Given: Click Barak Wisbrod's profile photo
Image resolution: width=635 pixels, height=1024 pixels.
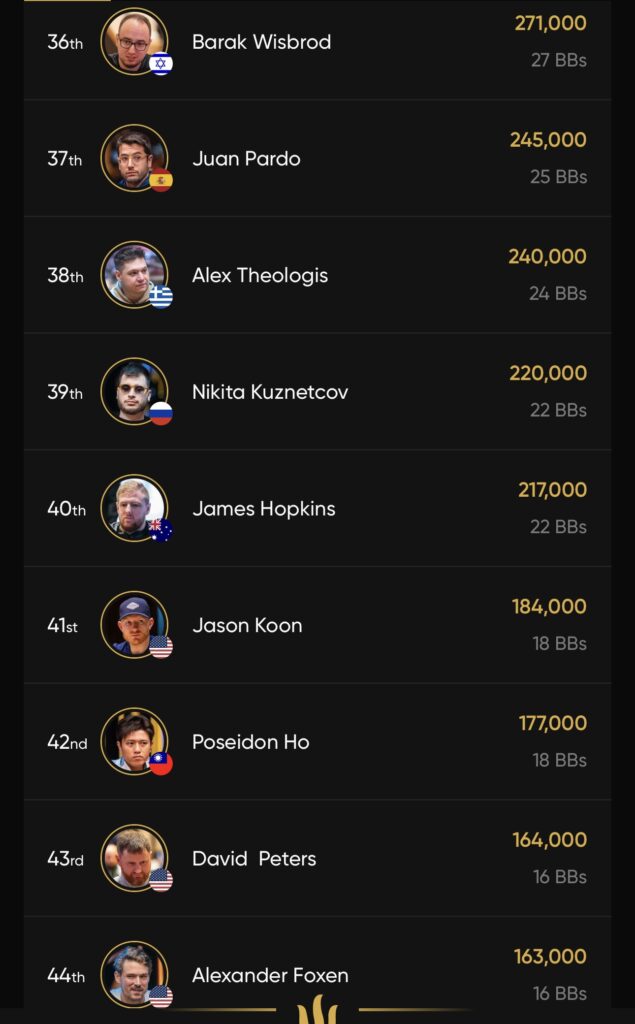Looking at the screenshot, I should (x=133, y=40).
